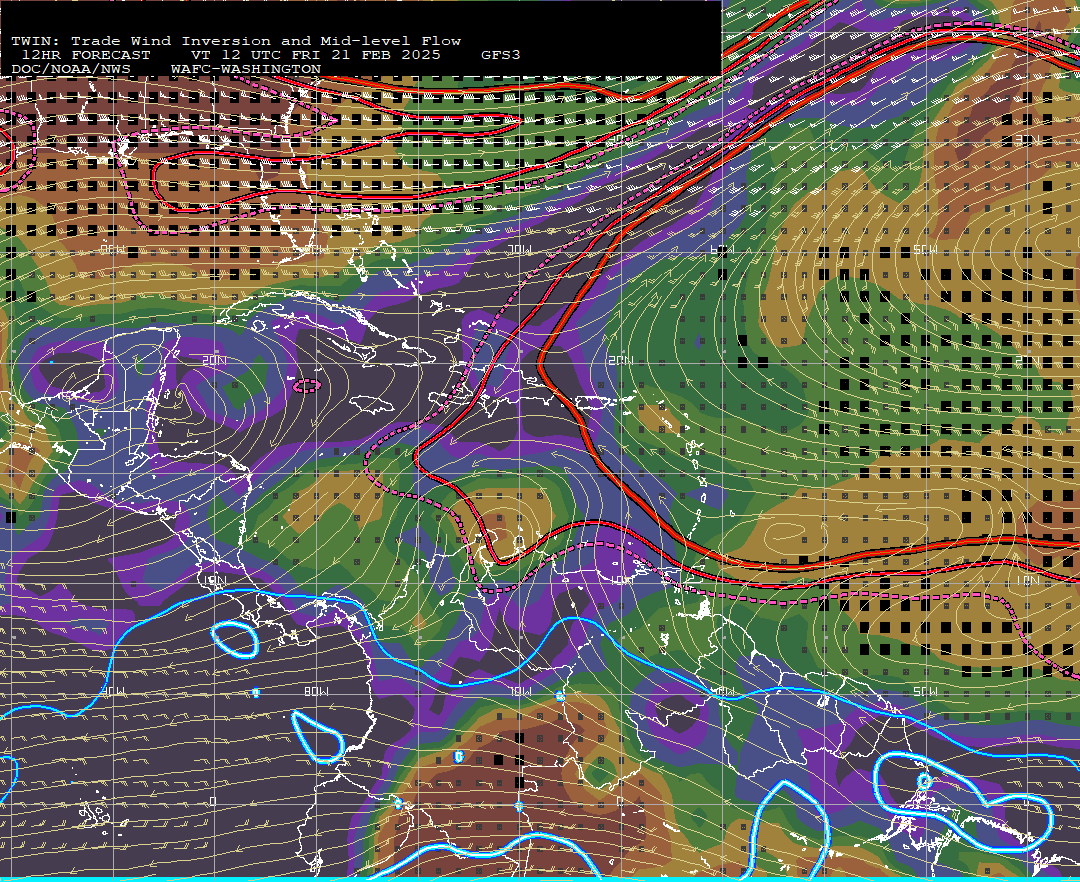Click the 50W label over the open Atlantic
The width and height of the screenshot is (1080, 882).
[x=924, y=249]
